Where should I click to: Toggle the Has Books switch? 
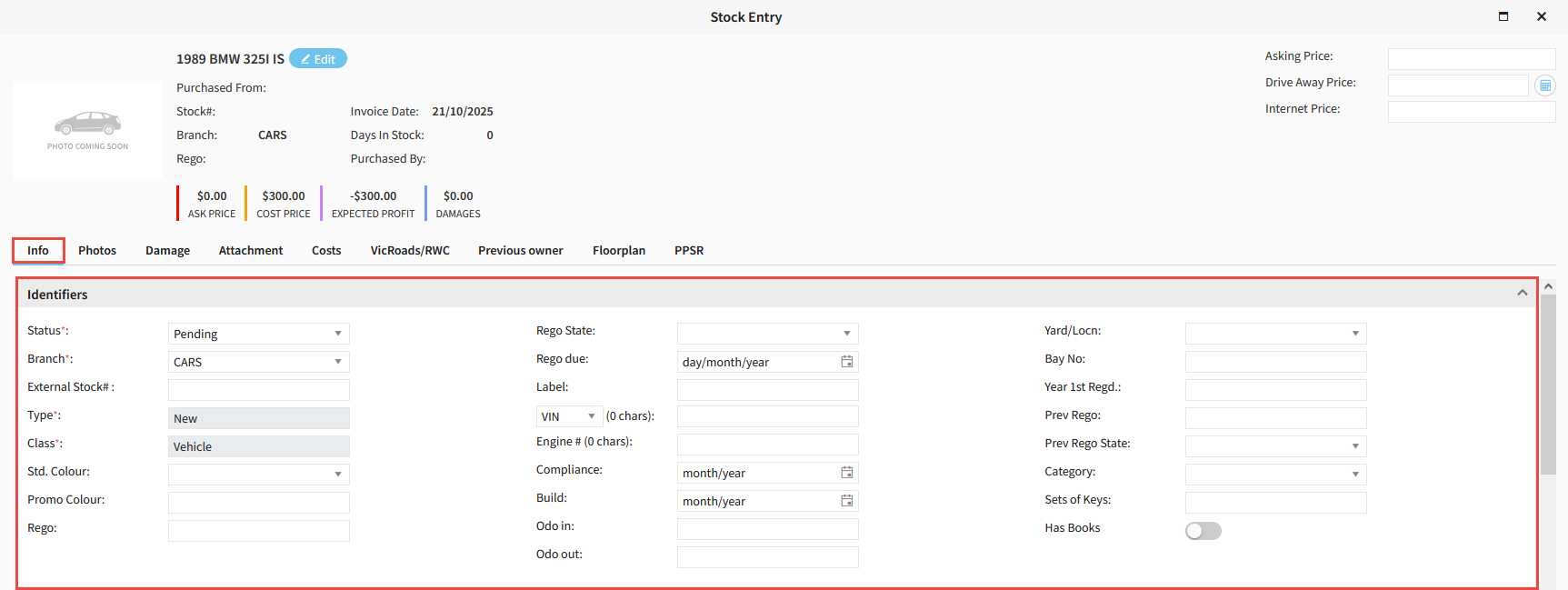(x=1203, y=531)
